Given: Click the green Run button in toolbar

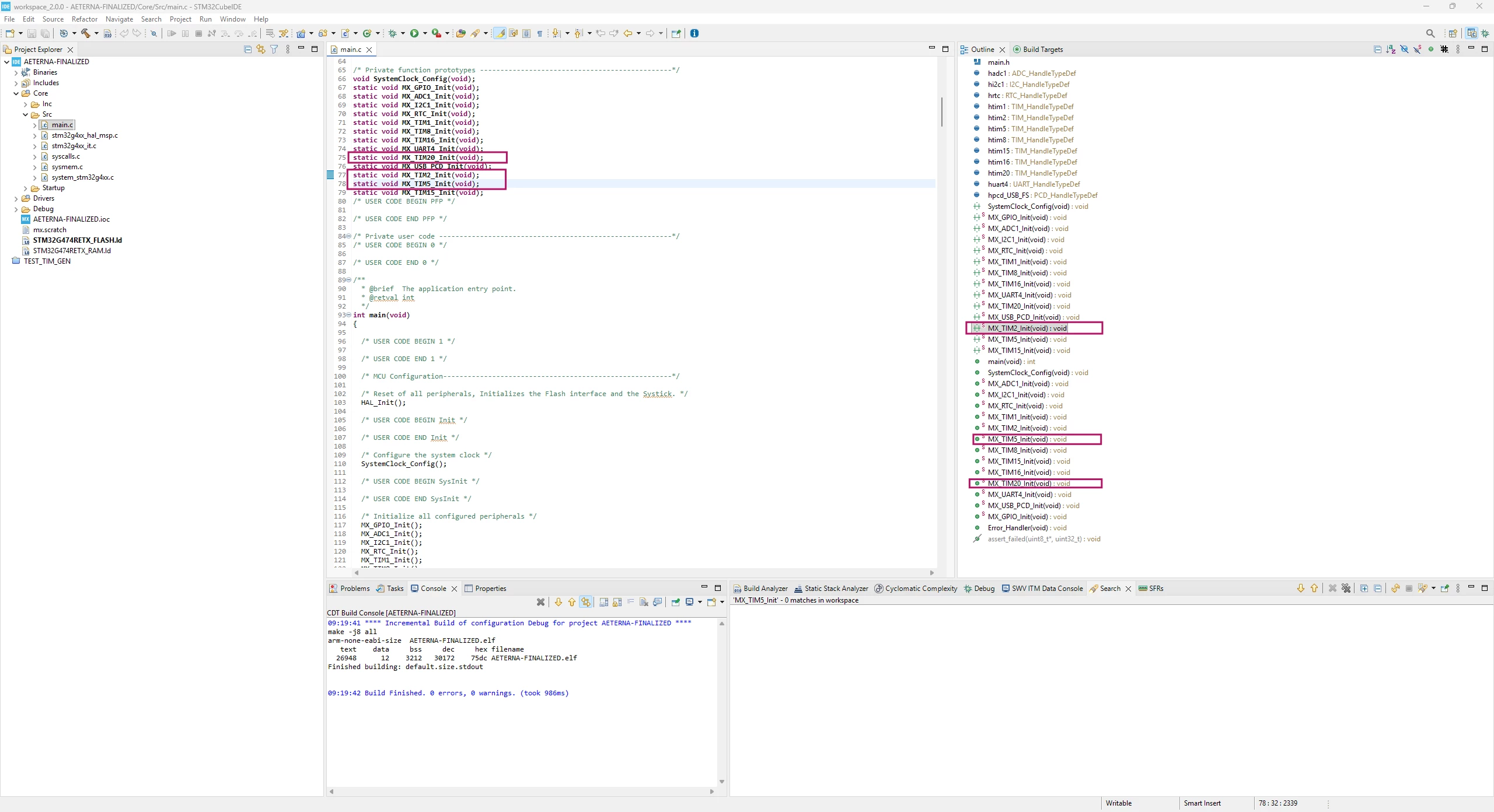Looking at the screenshot, I should point(414,33).
